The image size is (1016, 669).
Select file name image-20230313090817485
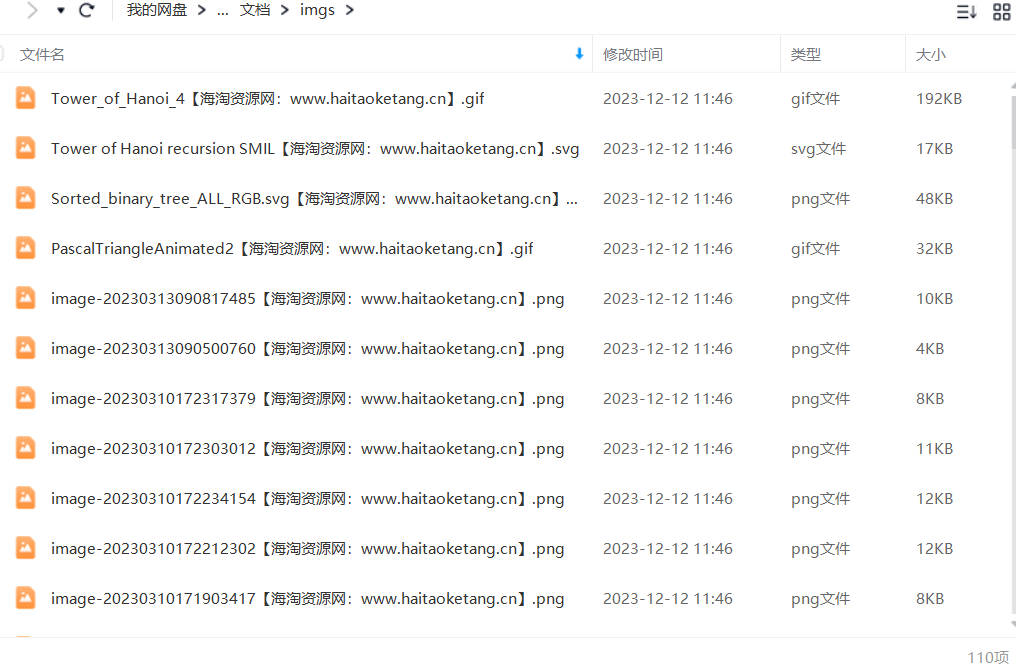308,298
